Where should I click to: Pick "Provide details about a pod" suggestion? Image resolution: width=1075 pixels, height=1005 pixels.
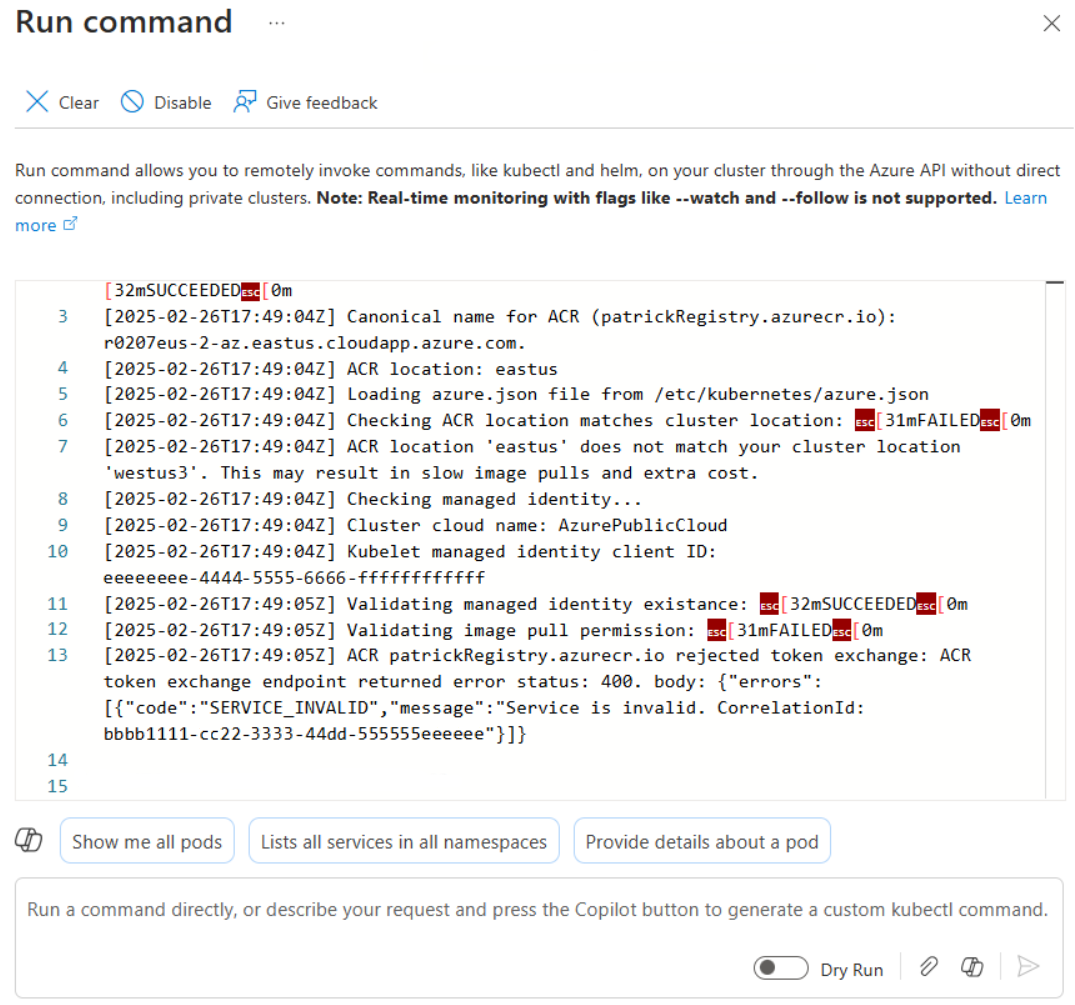click(x=702, y=842)
